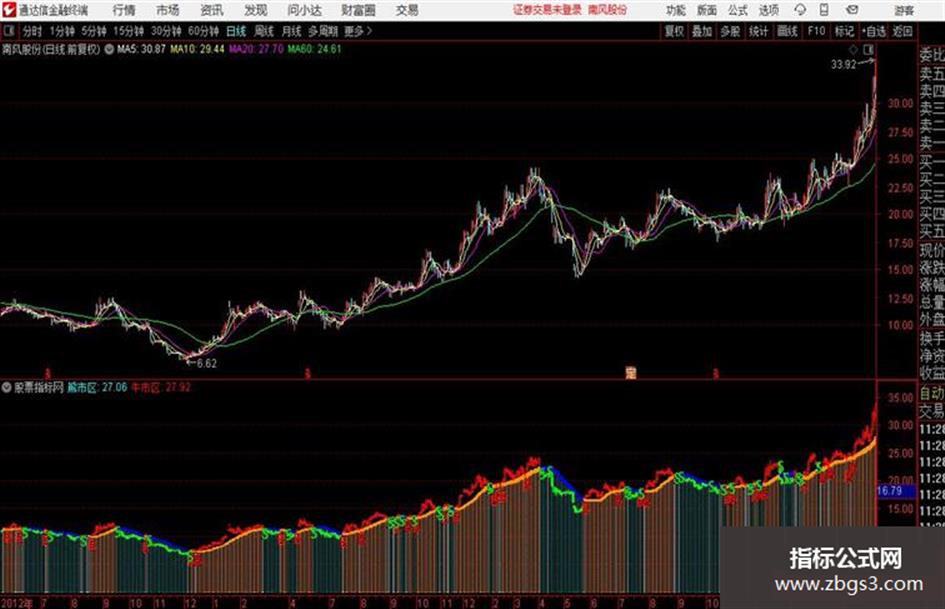945x609 pixels.
Task: Click the 游客 user label
Action: [x=904, y=10]
